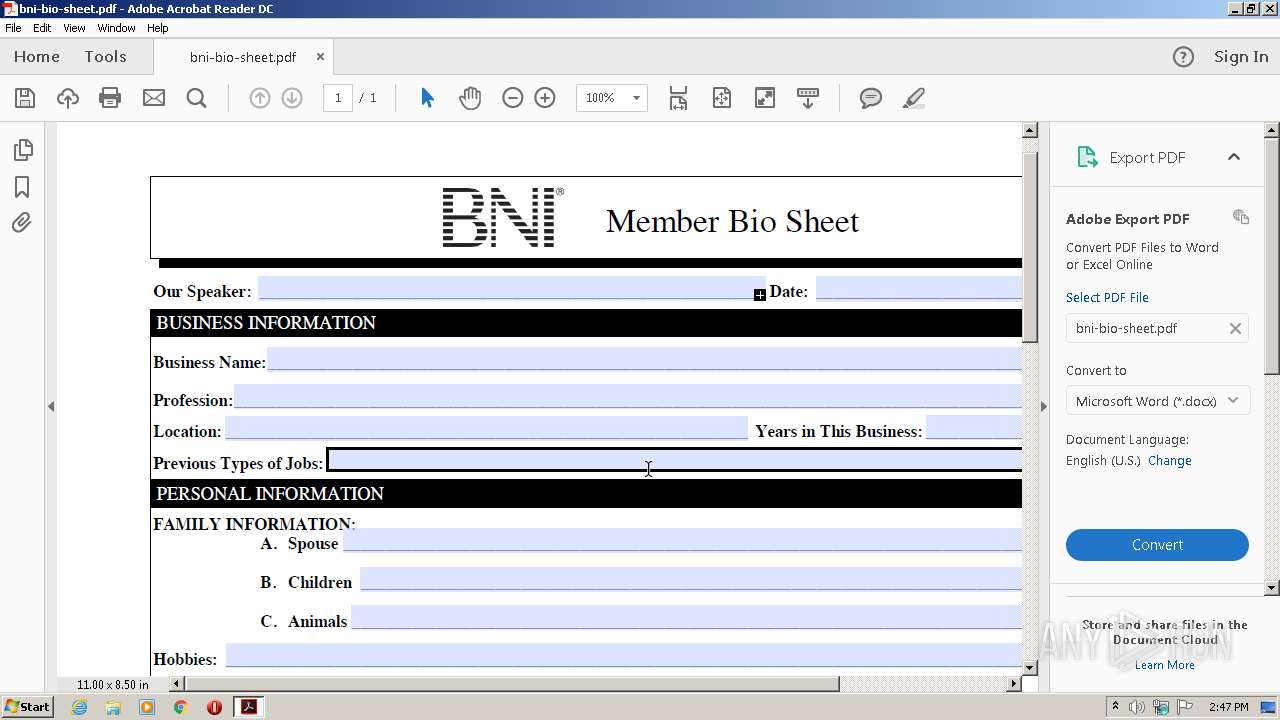Click the current page number box
The width and height of the screenshot is (1280, 720).
tap(338, 98)
